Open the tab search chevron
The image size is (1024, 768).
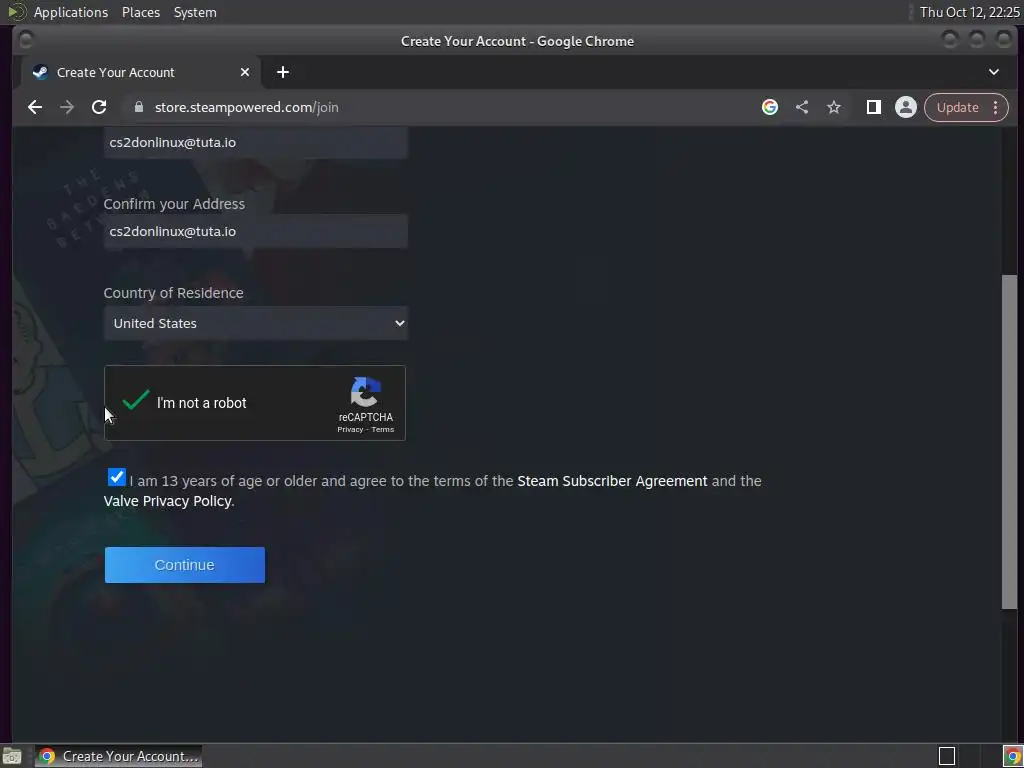(994, 72)
